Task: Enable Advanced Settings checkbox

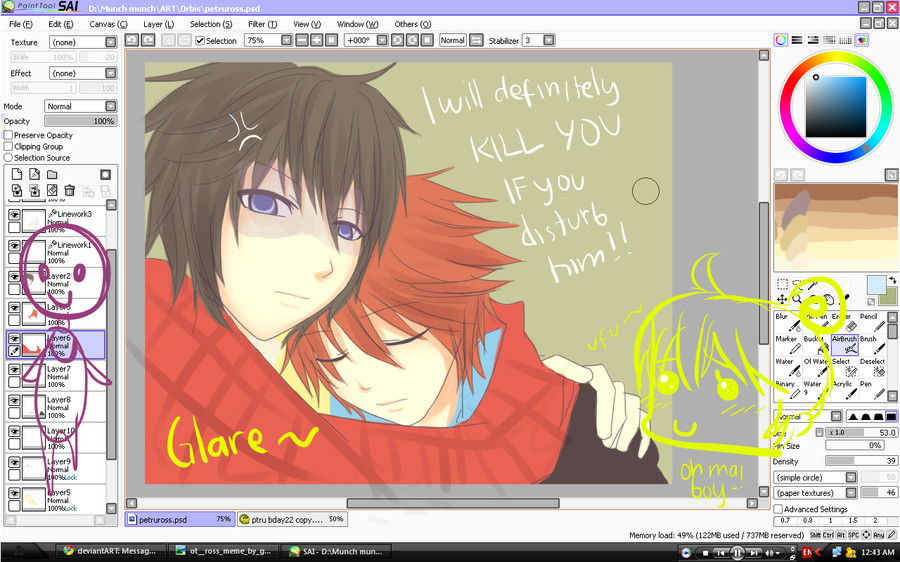Action: (x=778, y=509)
